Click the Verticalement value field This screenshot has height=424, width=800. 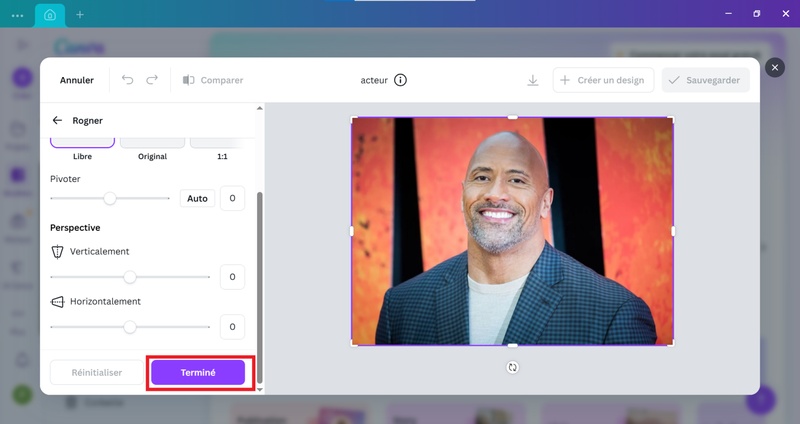pyautogui.click(x=232, y=277)
